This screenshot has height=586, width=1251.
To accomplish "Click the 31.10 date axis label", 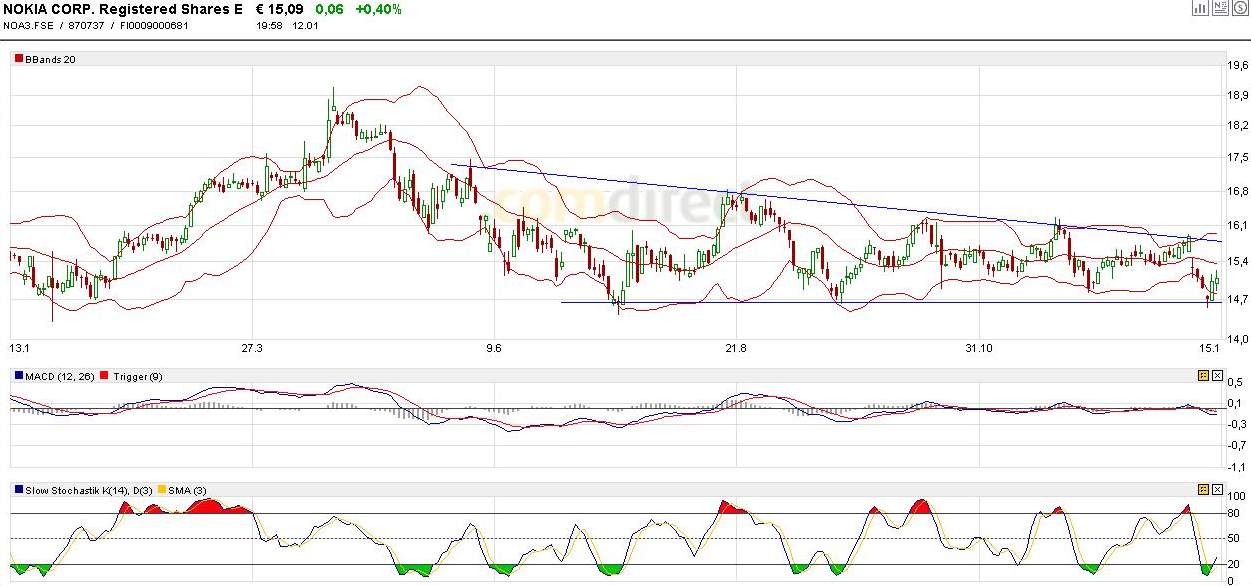I will click(x=979, y=348).
